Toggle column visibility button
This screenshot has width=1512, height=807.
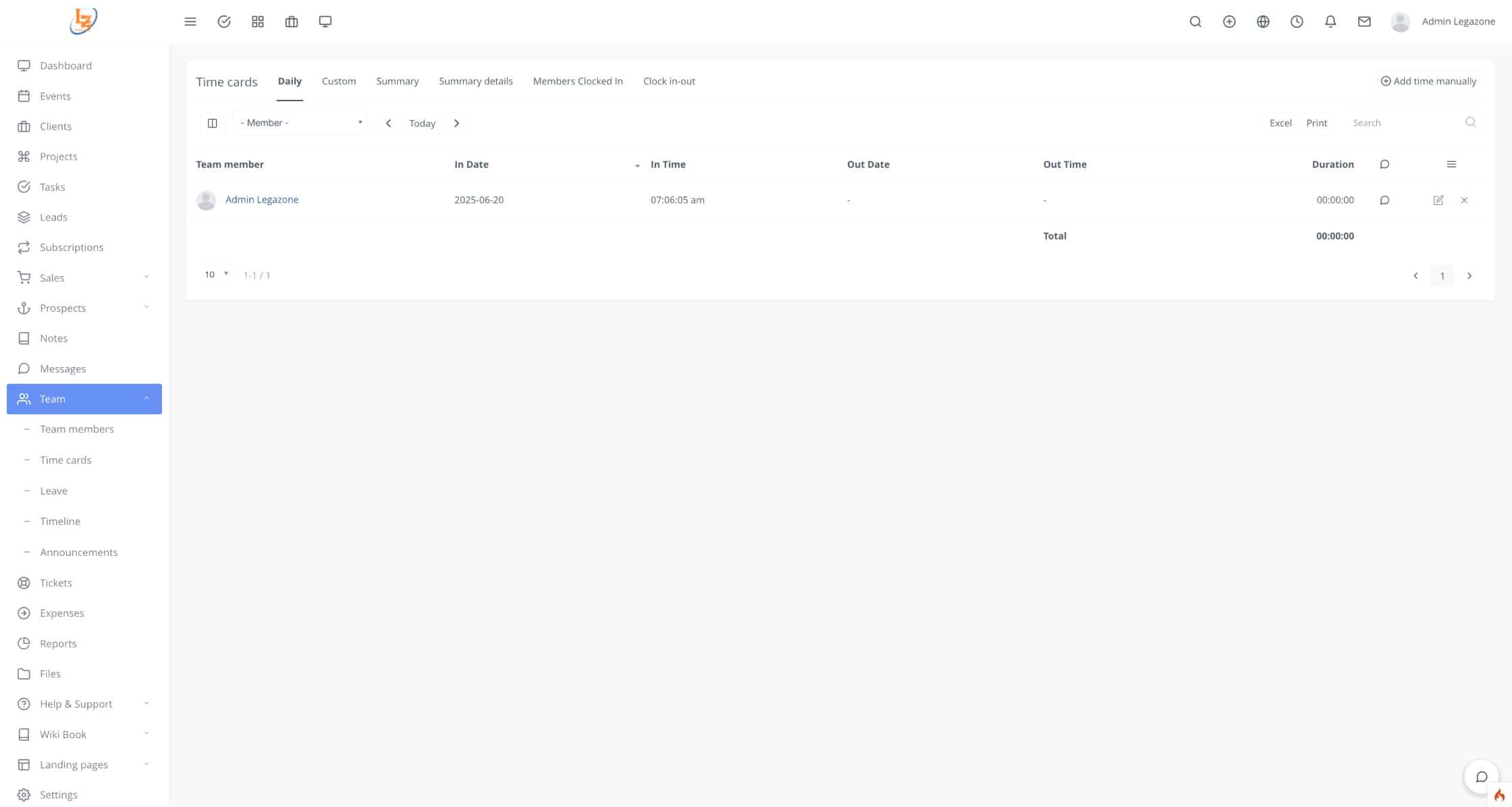[x=212, y=123]
